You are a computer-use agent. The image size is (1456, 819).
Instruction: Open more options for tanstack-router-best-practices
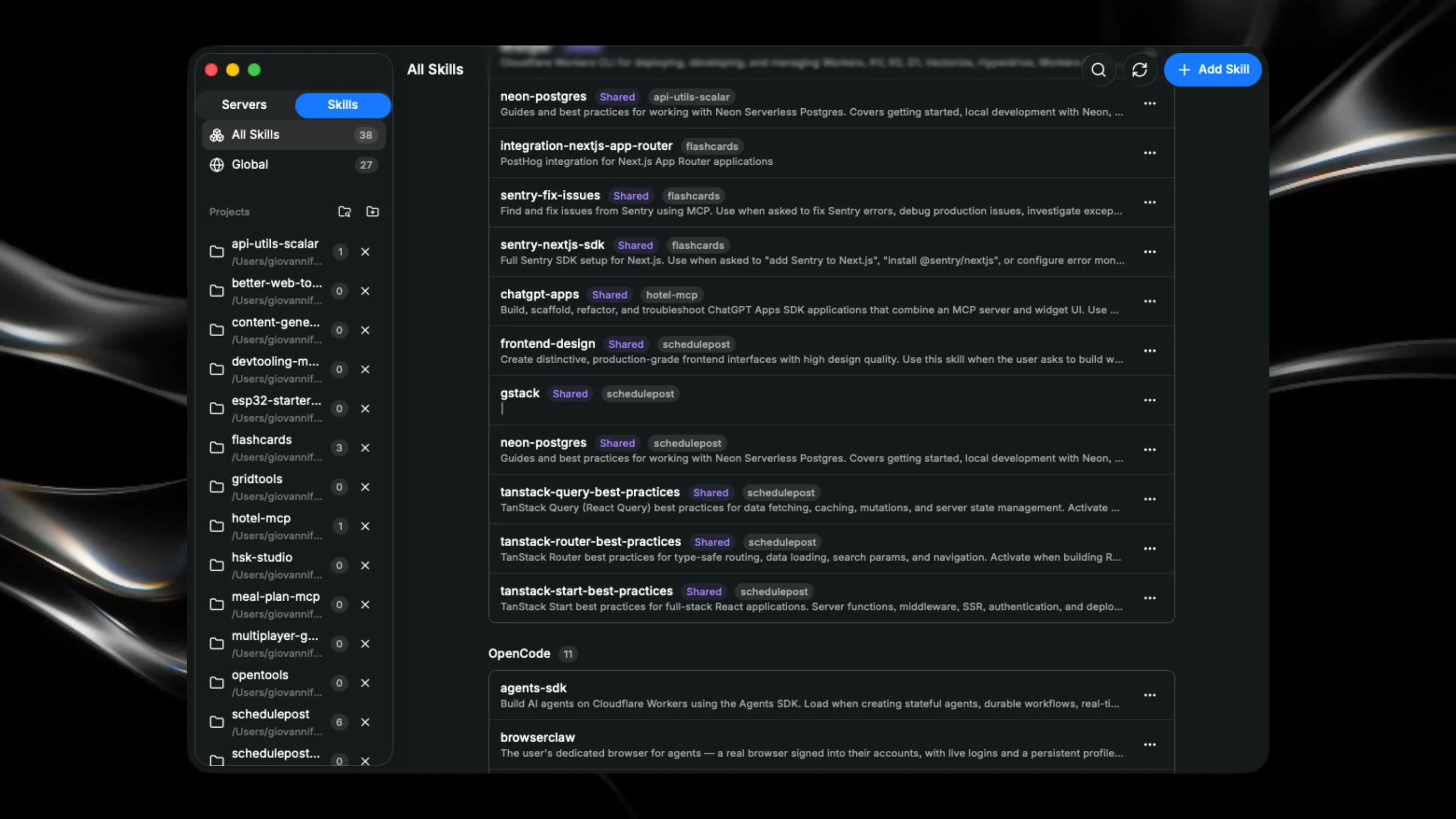coord(1150,549)
